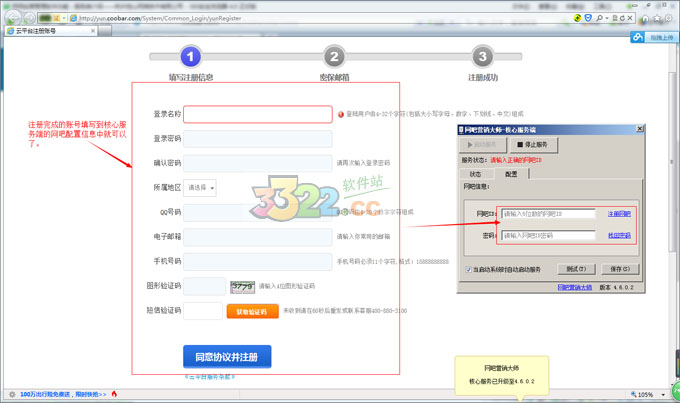Close the 网吧营销大师-核心服务端 dialog
Viewport: 680px width, 403px height.
pyautogui.click(x=640, y=129)
